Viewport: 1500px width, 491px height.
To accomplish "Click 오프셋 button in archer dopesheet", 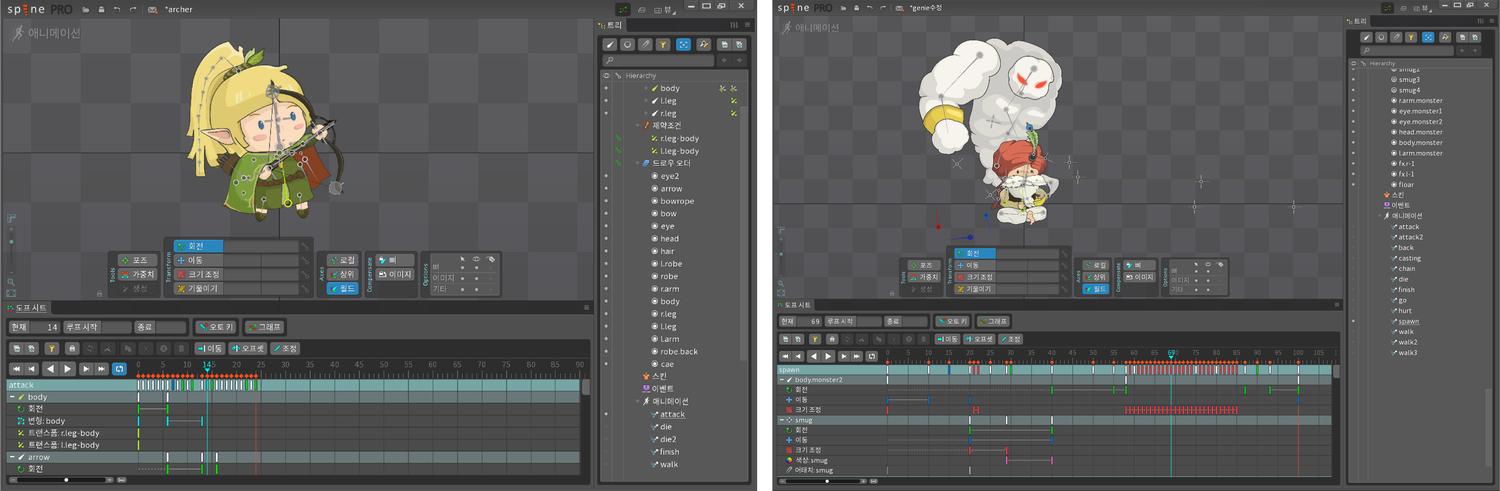I will pyautogui.click(x=247, y=348).
